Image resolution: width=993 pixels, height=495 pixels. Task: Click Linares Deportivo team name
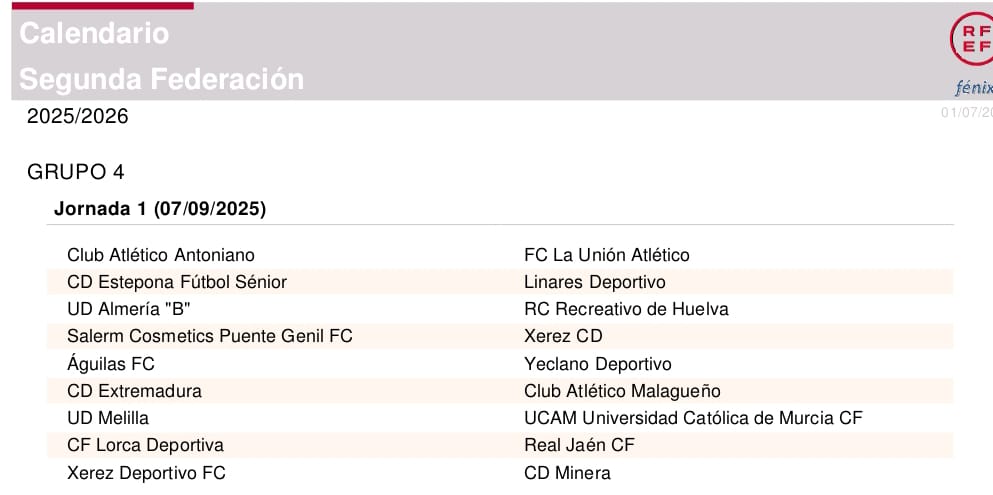click(595, 282)
